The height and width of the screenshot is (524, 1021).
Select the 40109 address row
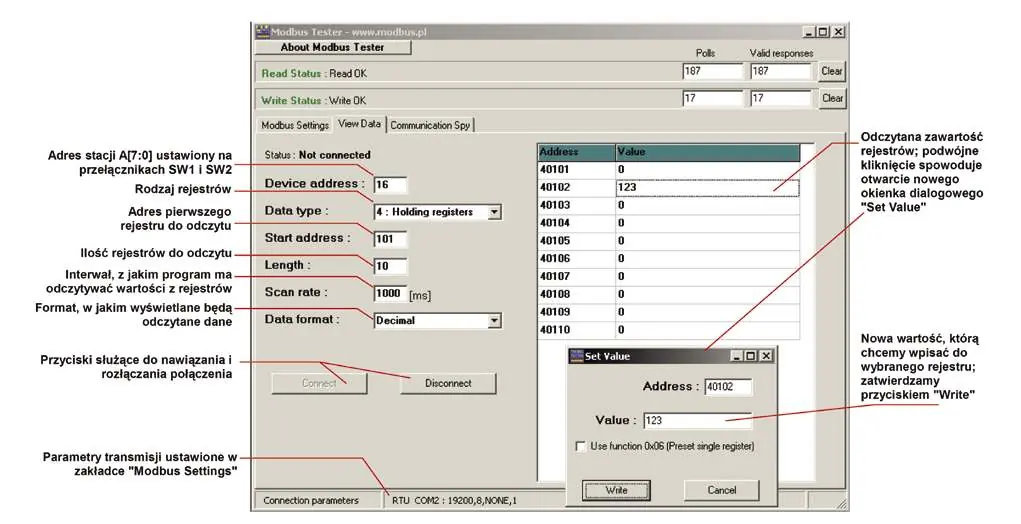576,312
